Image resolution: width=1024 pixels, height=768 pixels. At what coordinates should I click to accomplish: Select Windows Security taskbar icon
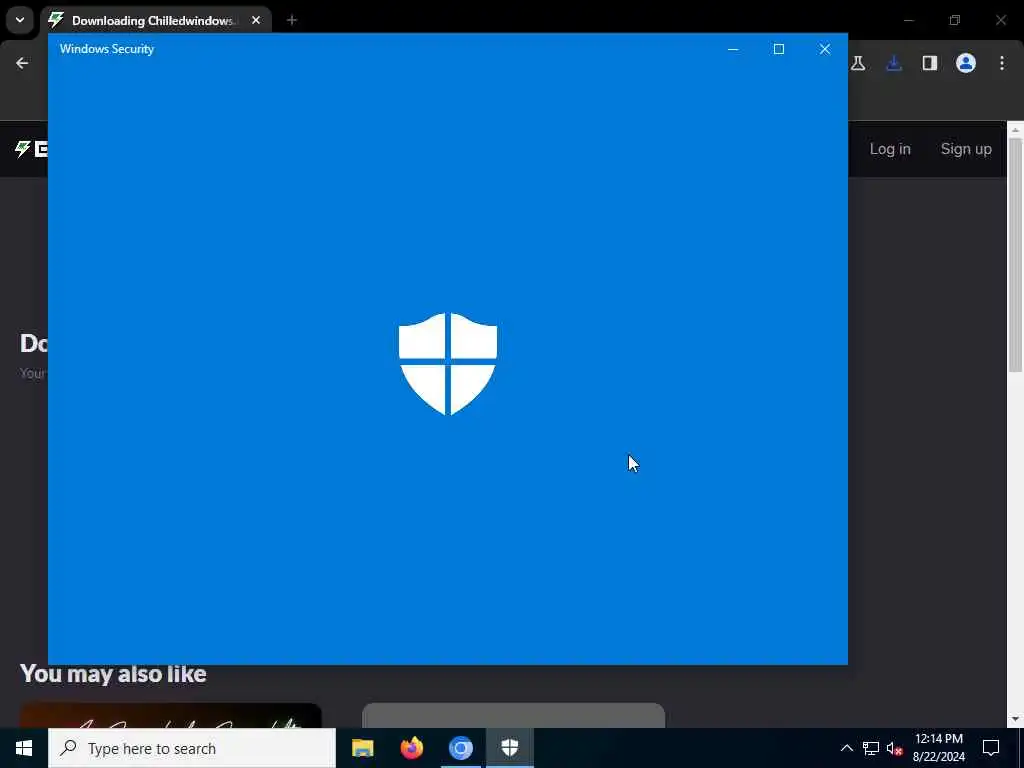510,748
